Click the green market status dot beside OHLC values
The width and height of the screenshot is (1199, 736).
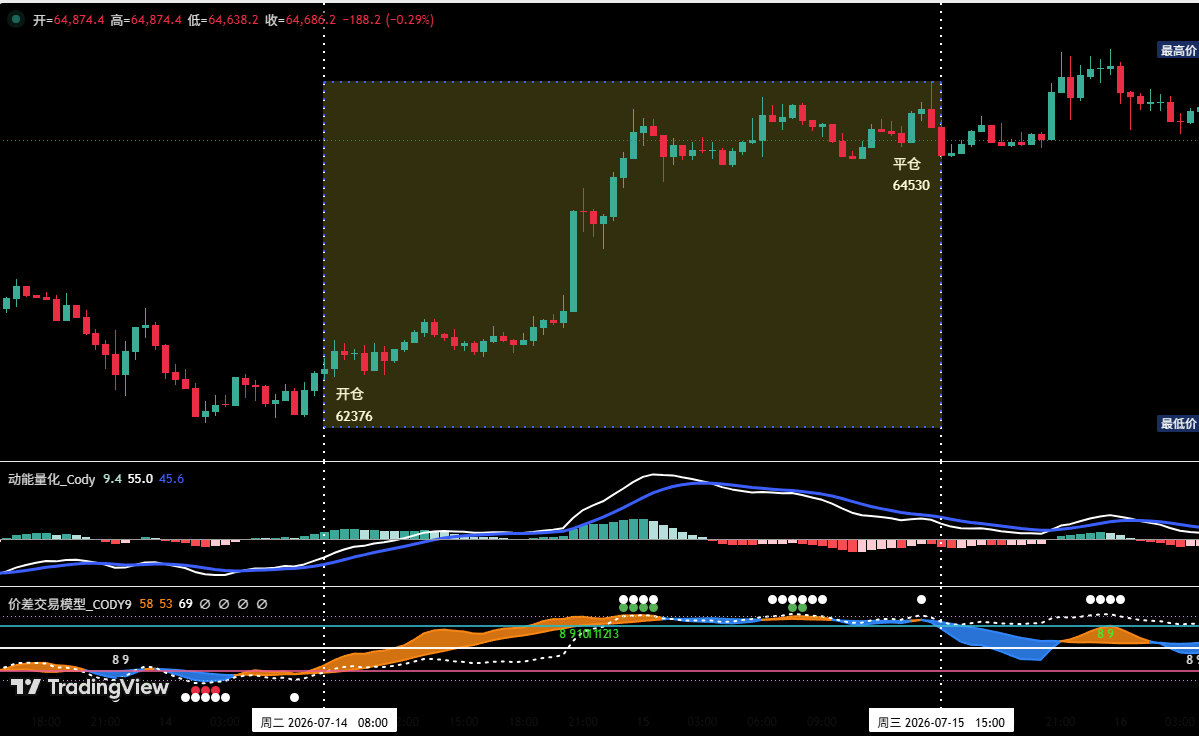point(15,20)
